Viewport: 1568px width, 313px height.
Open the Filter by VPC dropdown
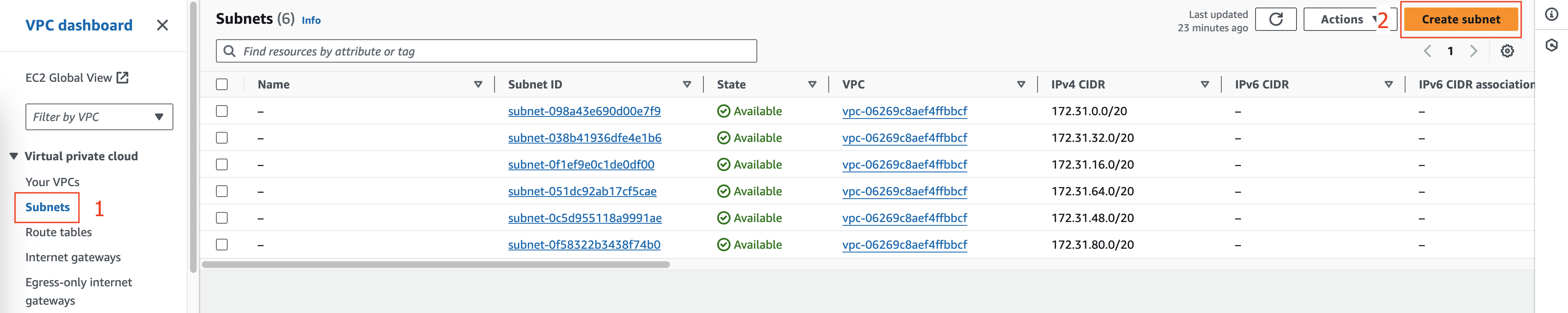[99, 117]
